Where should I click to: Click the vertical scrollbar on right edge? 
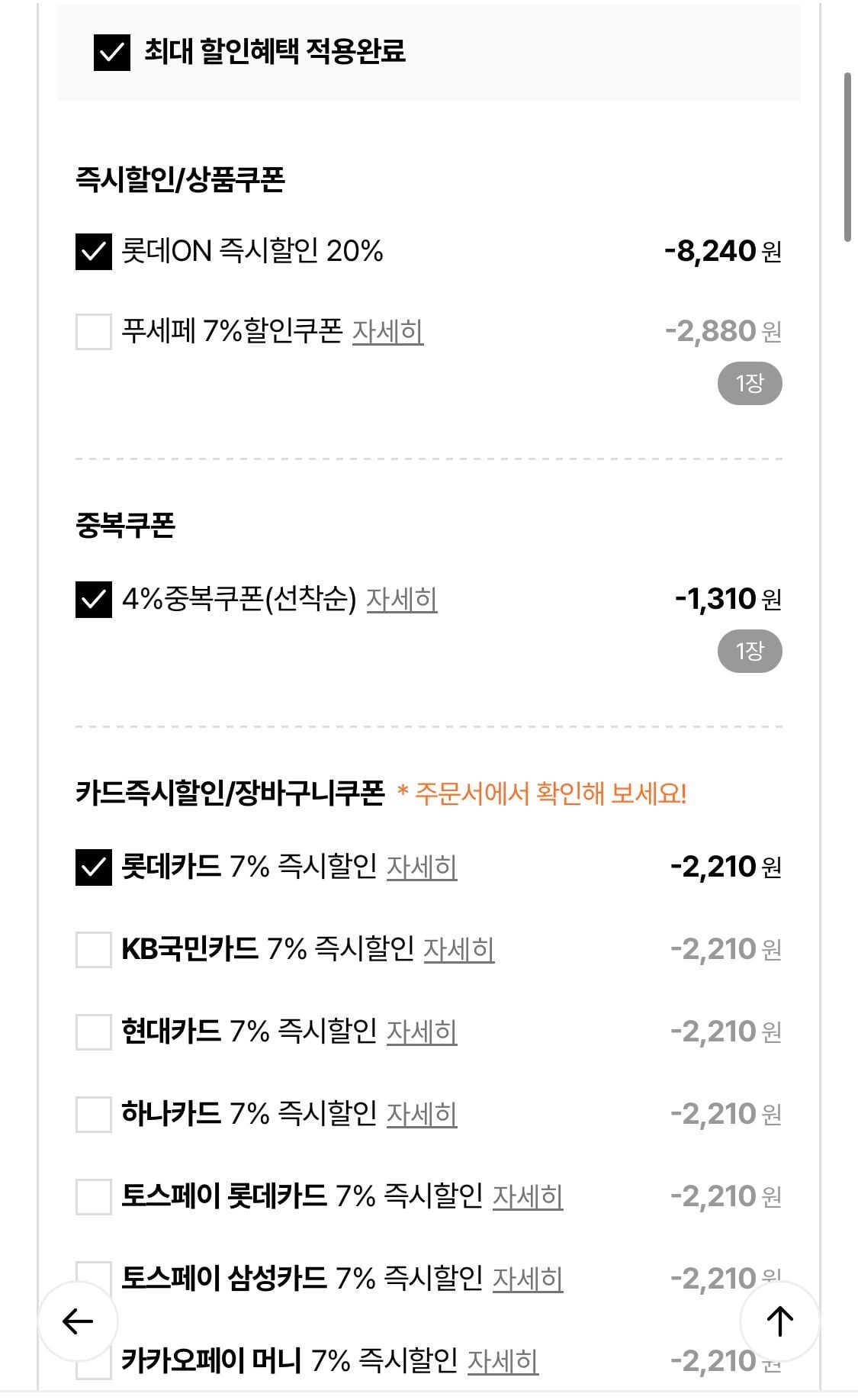(x=847, y=157)
